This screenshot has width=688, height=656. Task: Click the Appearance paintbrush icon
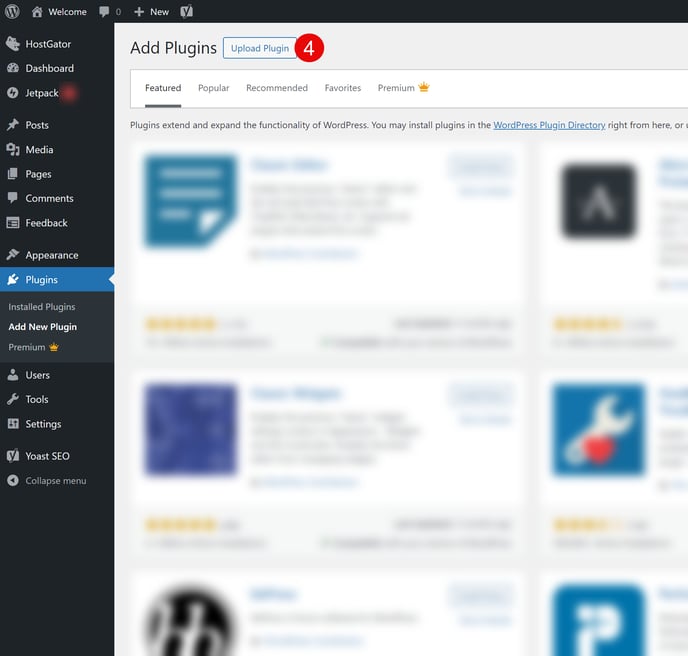pos(13,255)
